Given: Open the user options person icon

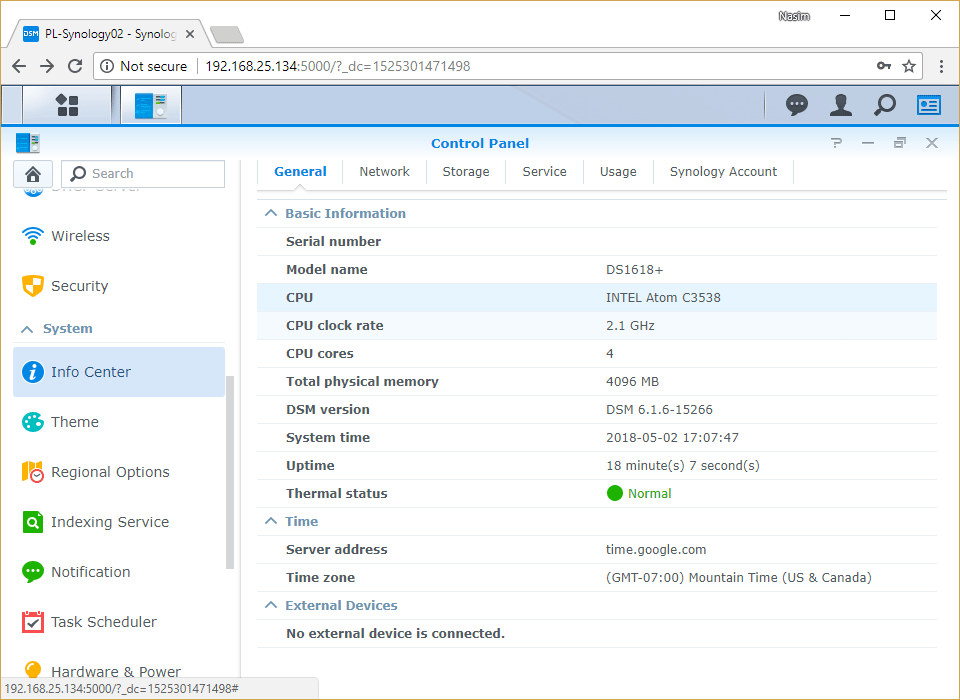Looking at the screenshot, I should 841,105.
